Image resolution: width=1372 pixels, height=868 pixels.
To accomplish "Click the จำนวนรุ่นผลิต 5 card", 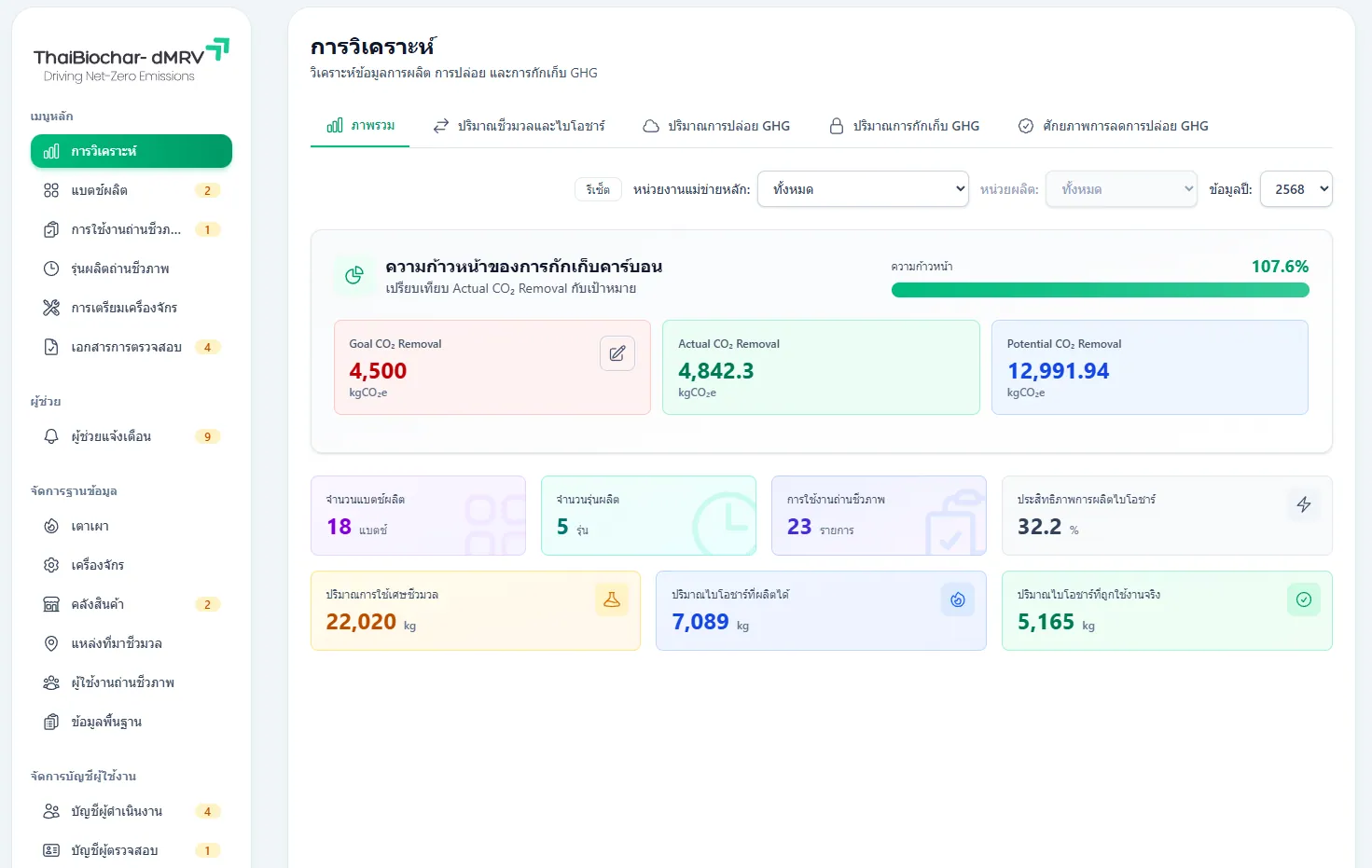I will coord(648,516).
